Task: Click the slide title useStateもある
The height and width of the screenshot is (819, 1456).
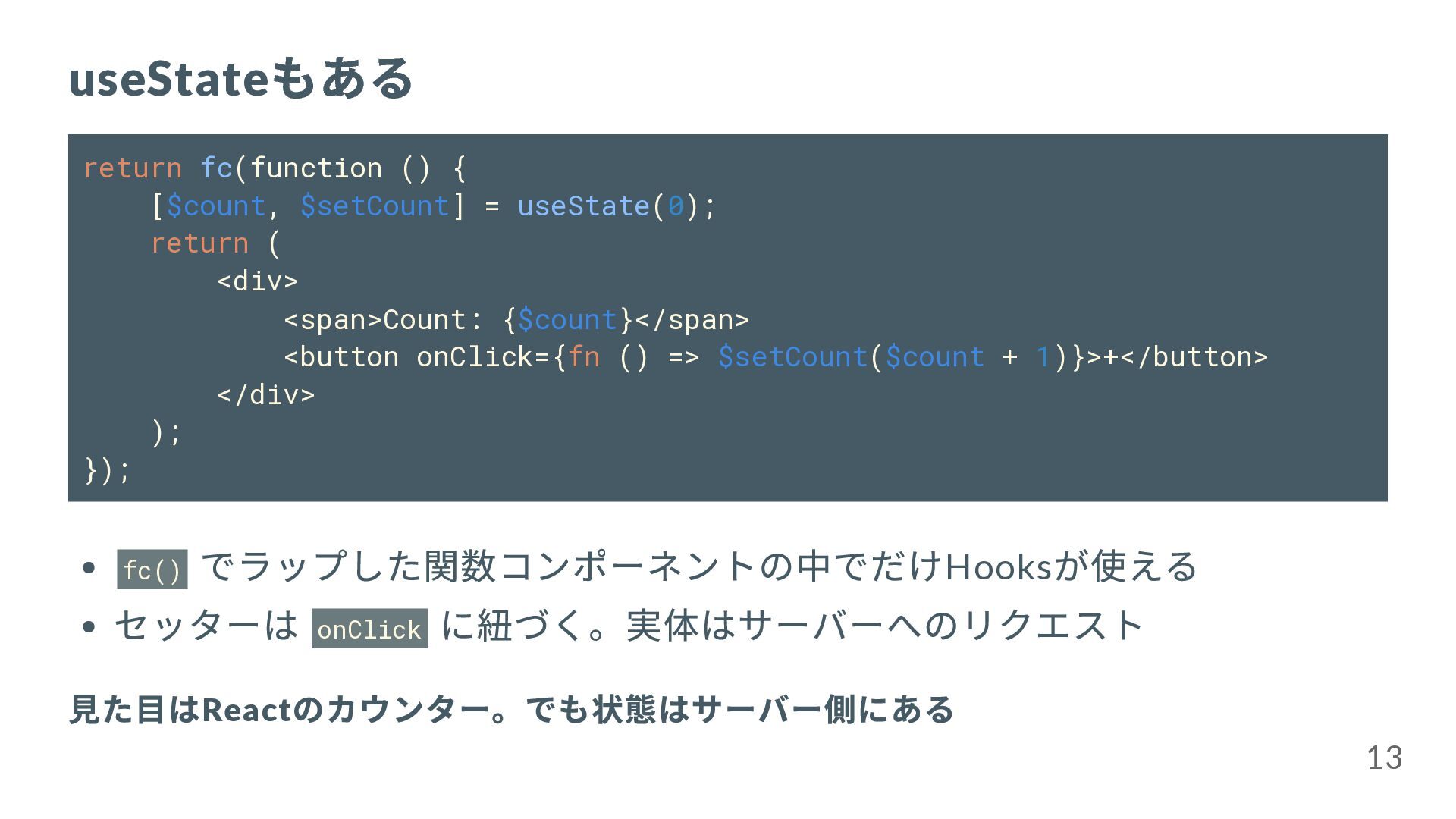Action: (x=241, y=78)
